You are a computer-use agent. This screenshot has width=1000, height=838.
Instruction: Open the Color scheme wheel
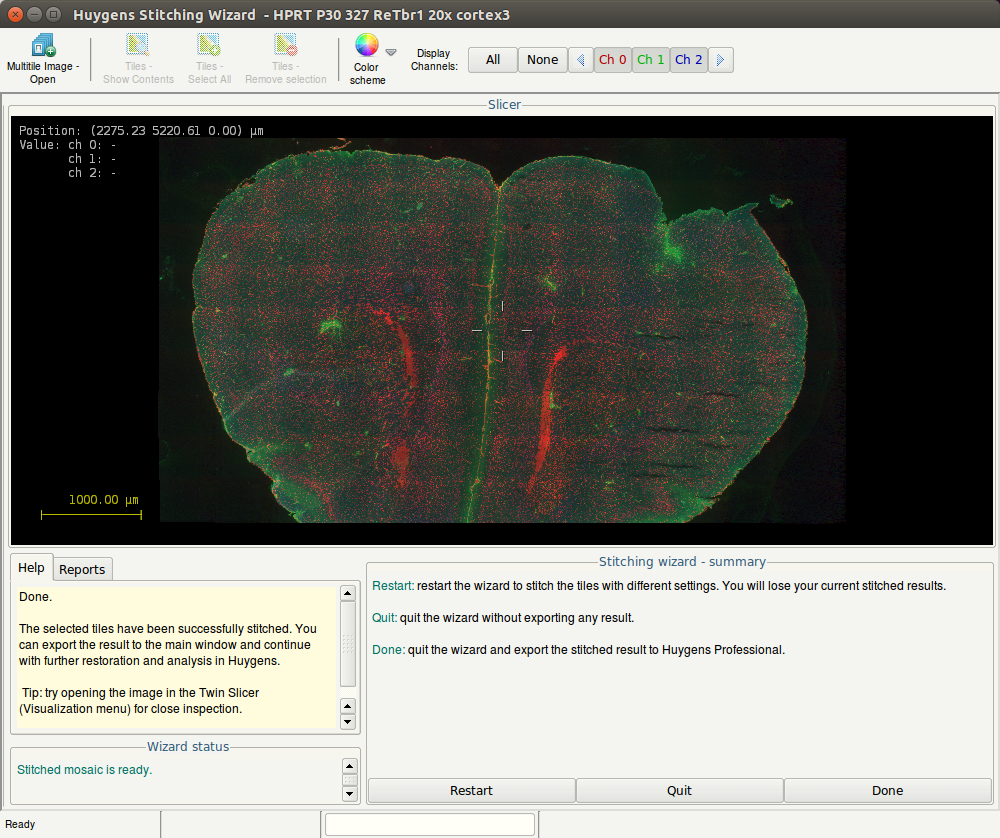[x=367, y=46]
